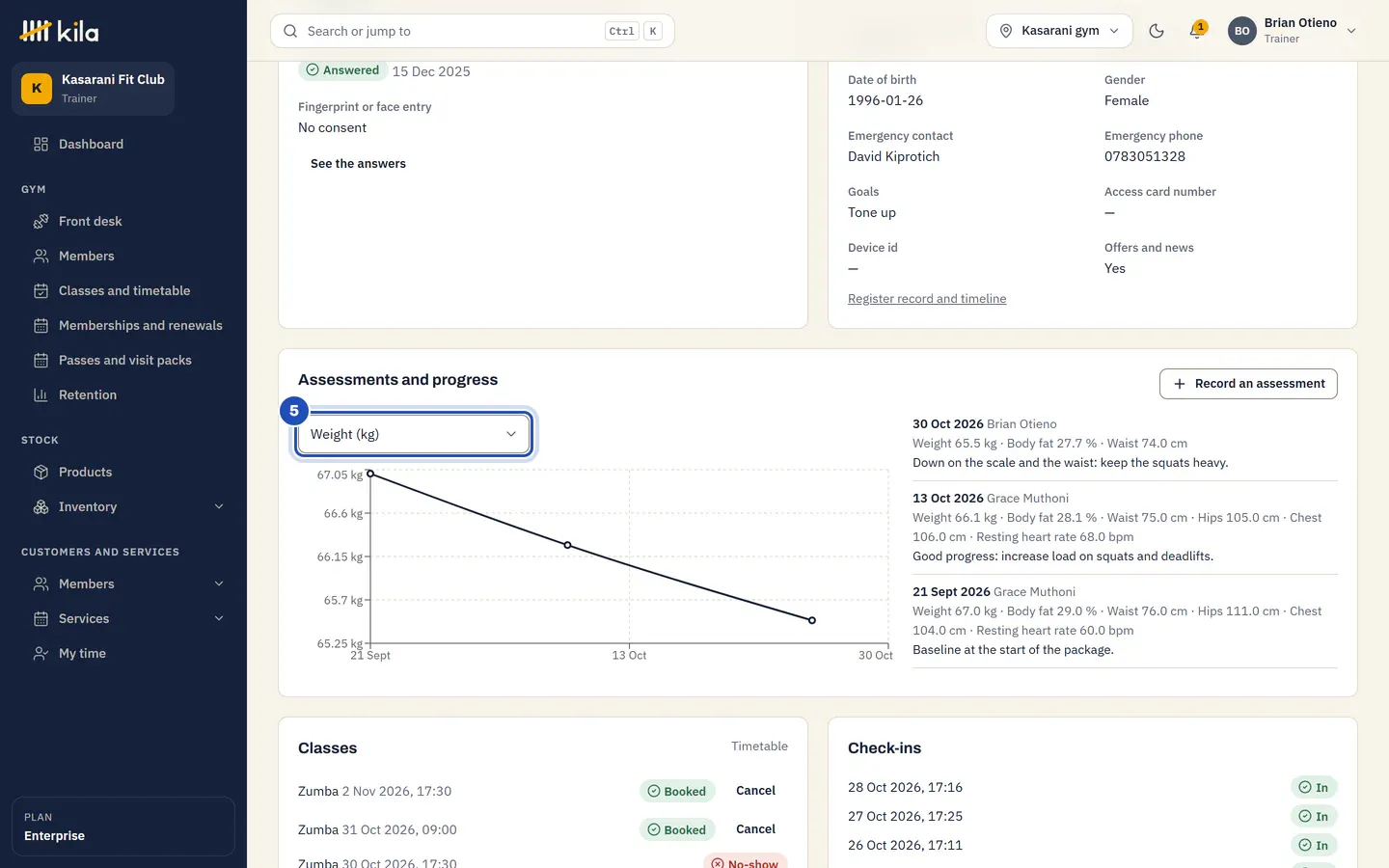Click the BO user avatar

[x=1242, y=31]
